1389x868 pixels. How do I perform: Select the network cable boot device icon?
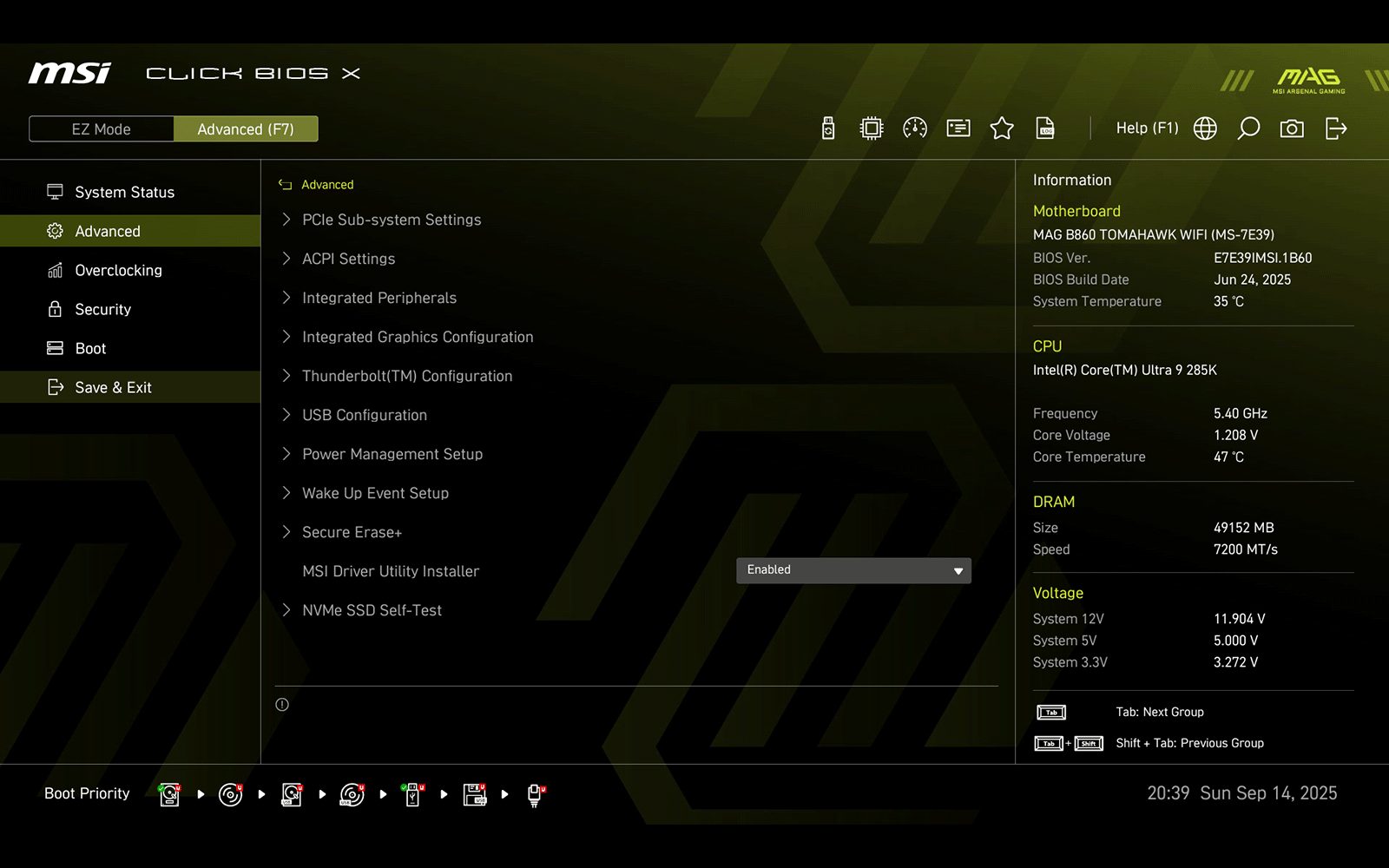pyautogui.click(x=536, y=794)
